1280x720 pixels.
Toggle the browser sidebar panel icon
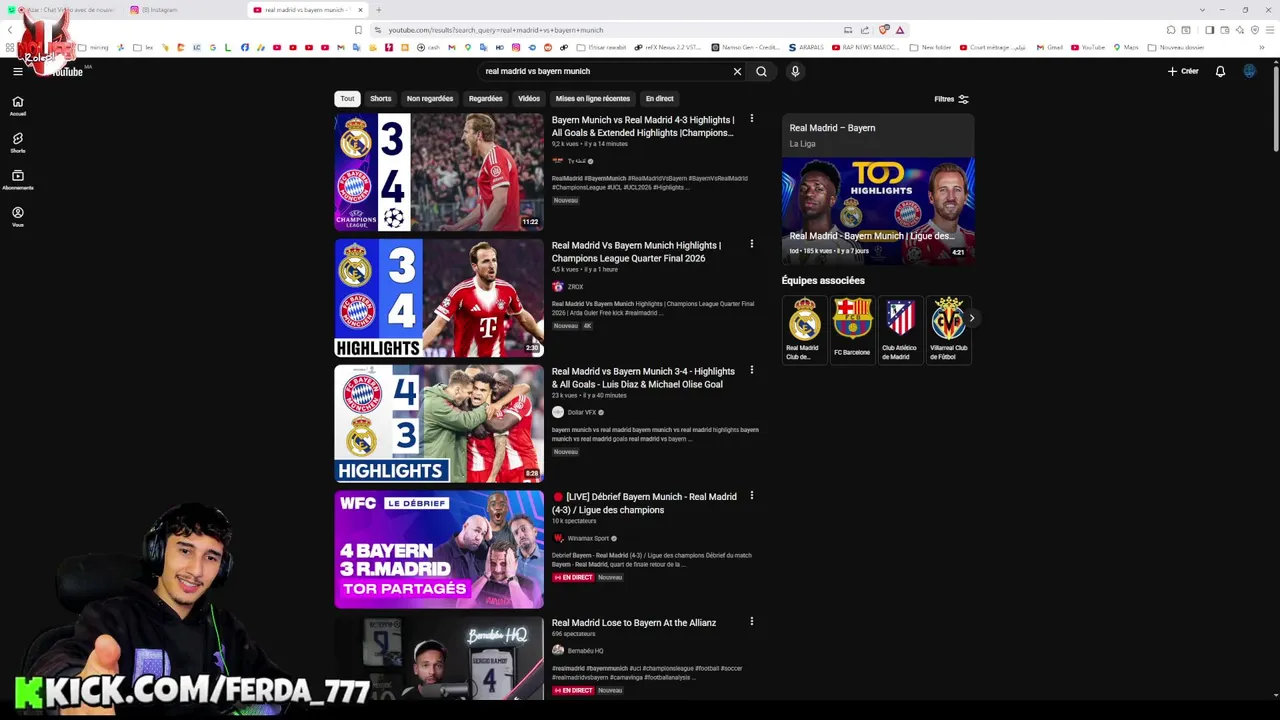1209,30
